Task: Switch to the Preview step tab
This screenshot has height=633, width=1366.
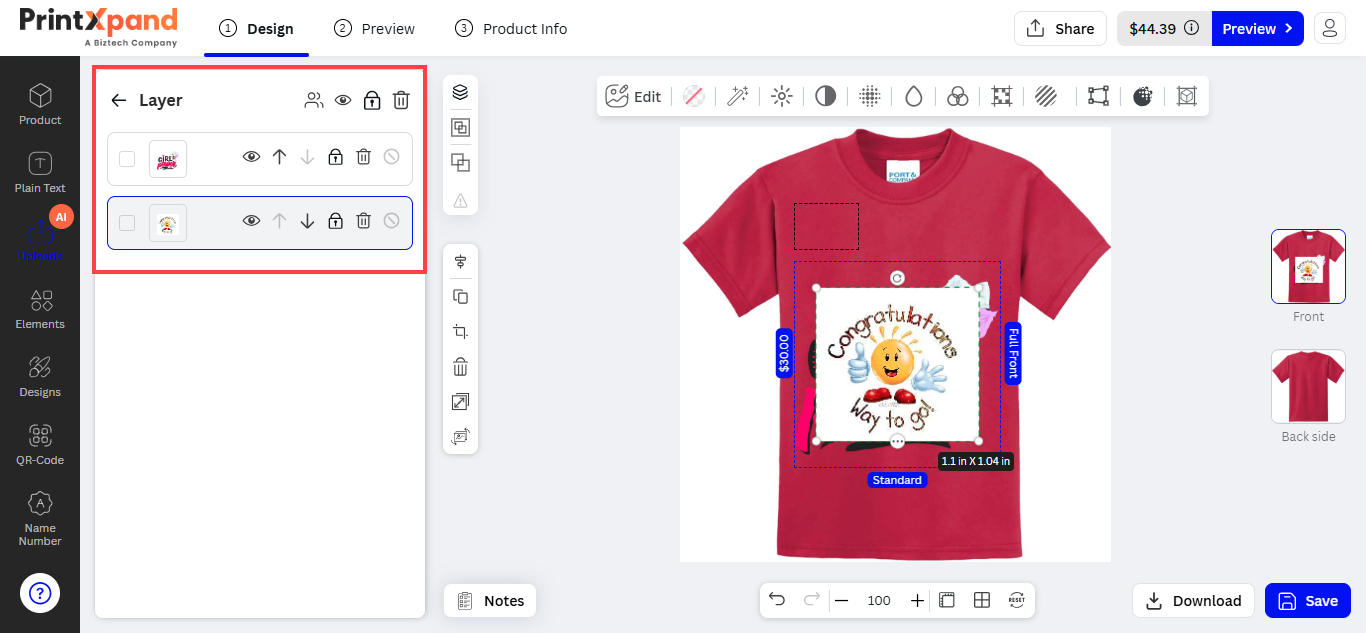Action: 375,29
